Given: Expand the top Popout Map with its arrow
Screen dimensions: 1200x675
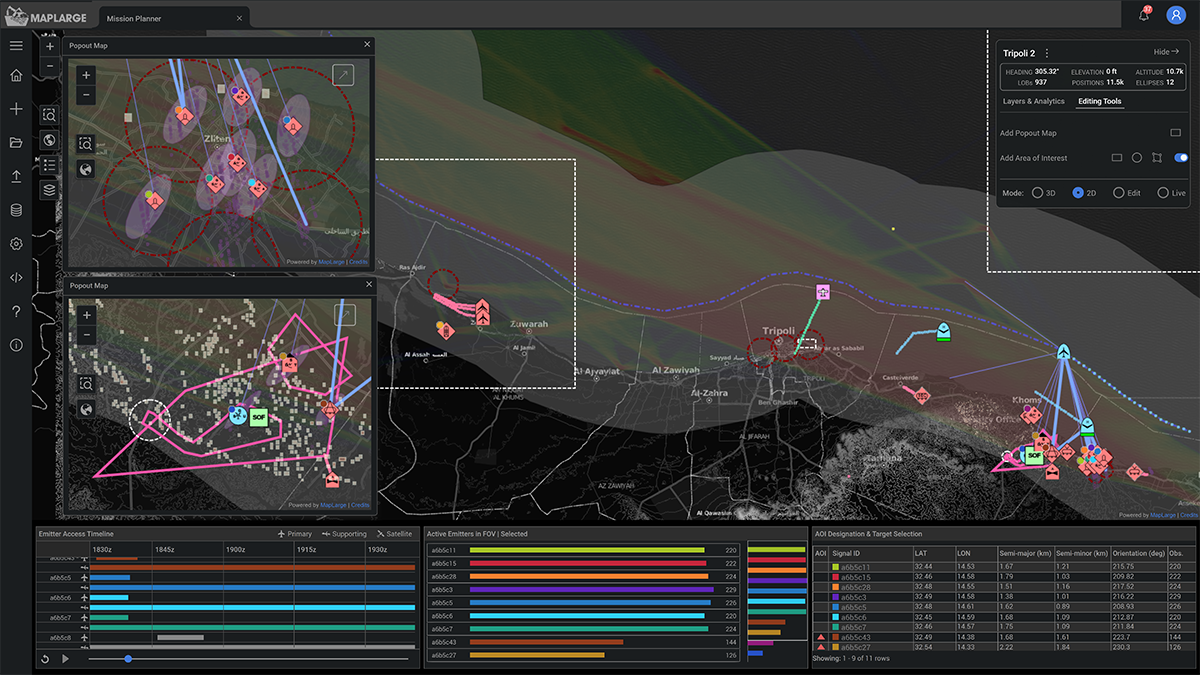Looking at the screenshot, I should 342,74.
